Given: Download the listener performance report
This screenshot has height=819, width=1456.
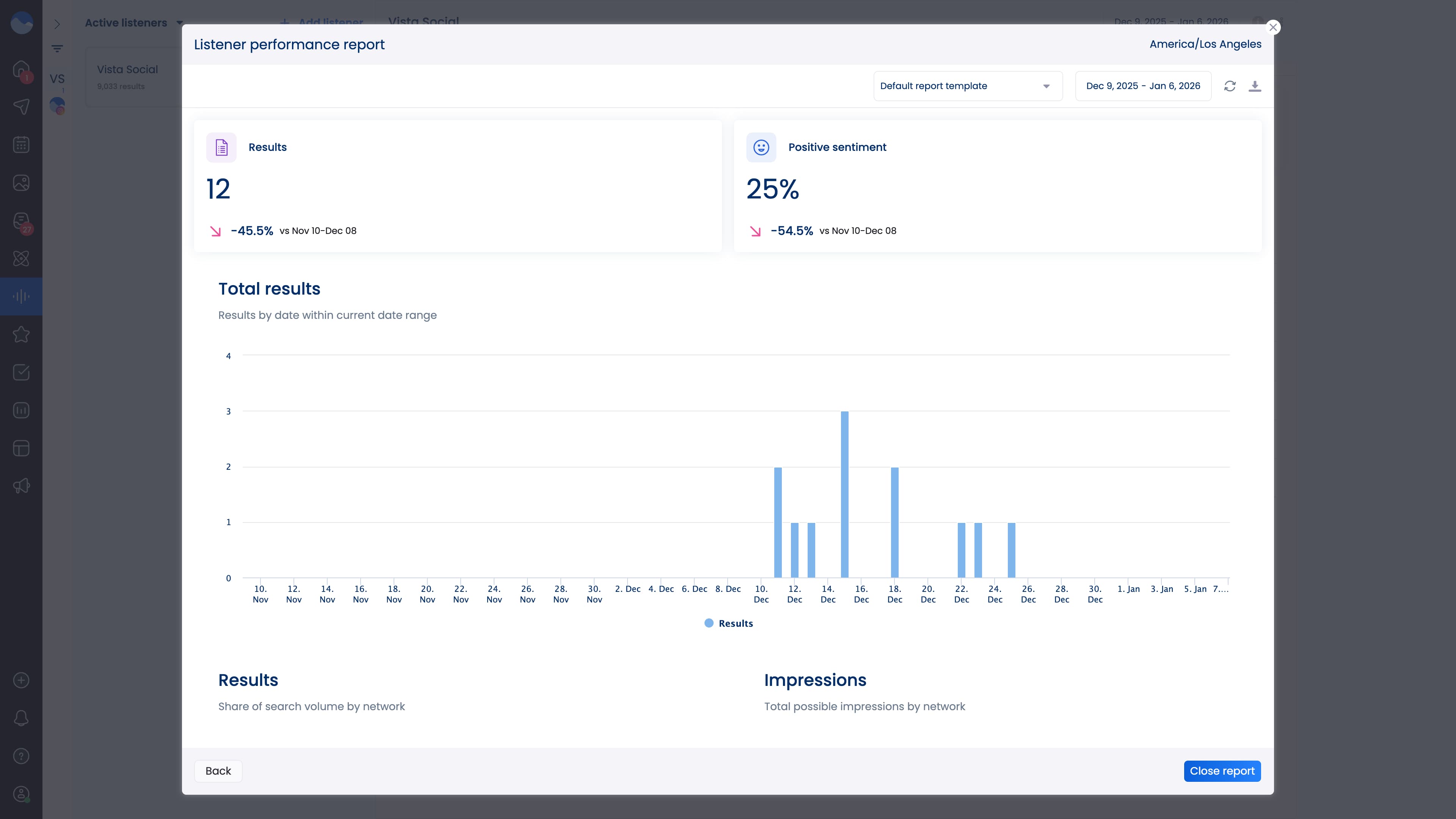Looking at the screenshot, I should tap(1255, 86).
